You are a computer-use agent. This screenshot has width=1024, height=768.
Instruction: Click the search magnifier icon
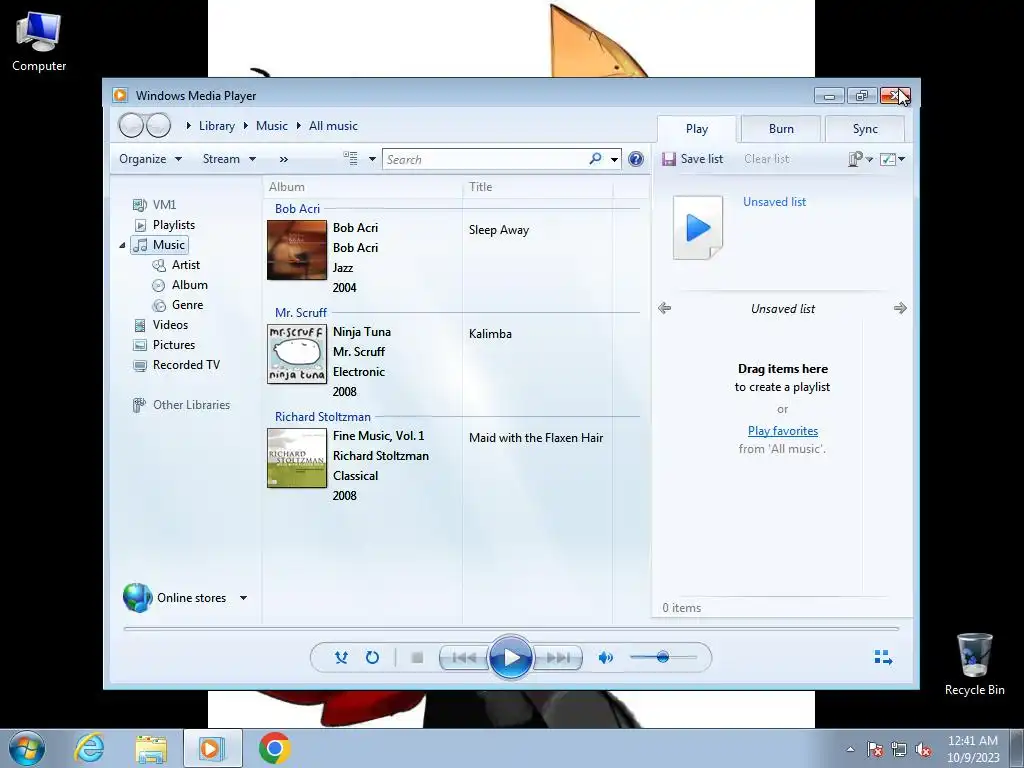pos(595,159)
